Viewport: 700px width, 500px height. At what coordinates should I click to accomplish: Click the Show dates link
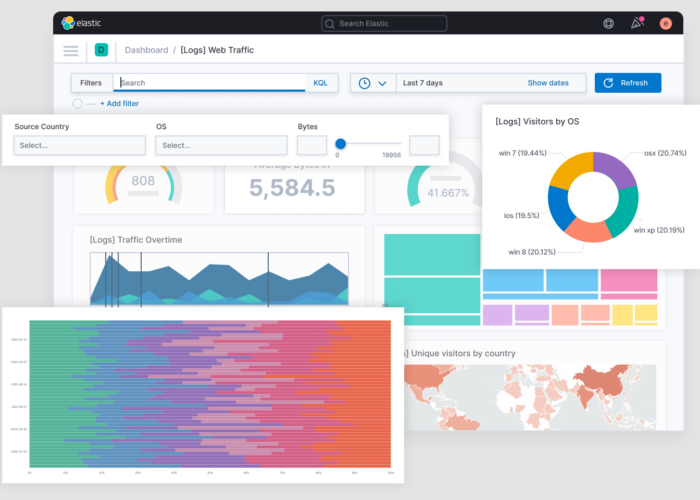pos(548,83)
